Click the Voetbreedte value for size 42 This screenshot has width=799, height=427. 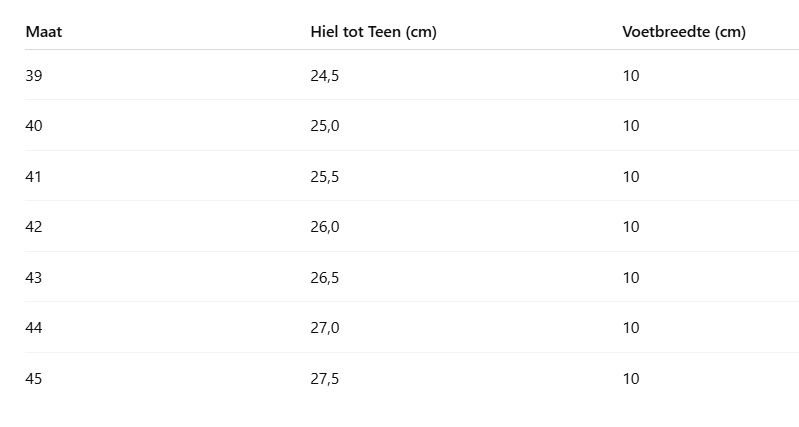click(x=631, y=227)
